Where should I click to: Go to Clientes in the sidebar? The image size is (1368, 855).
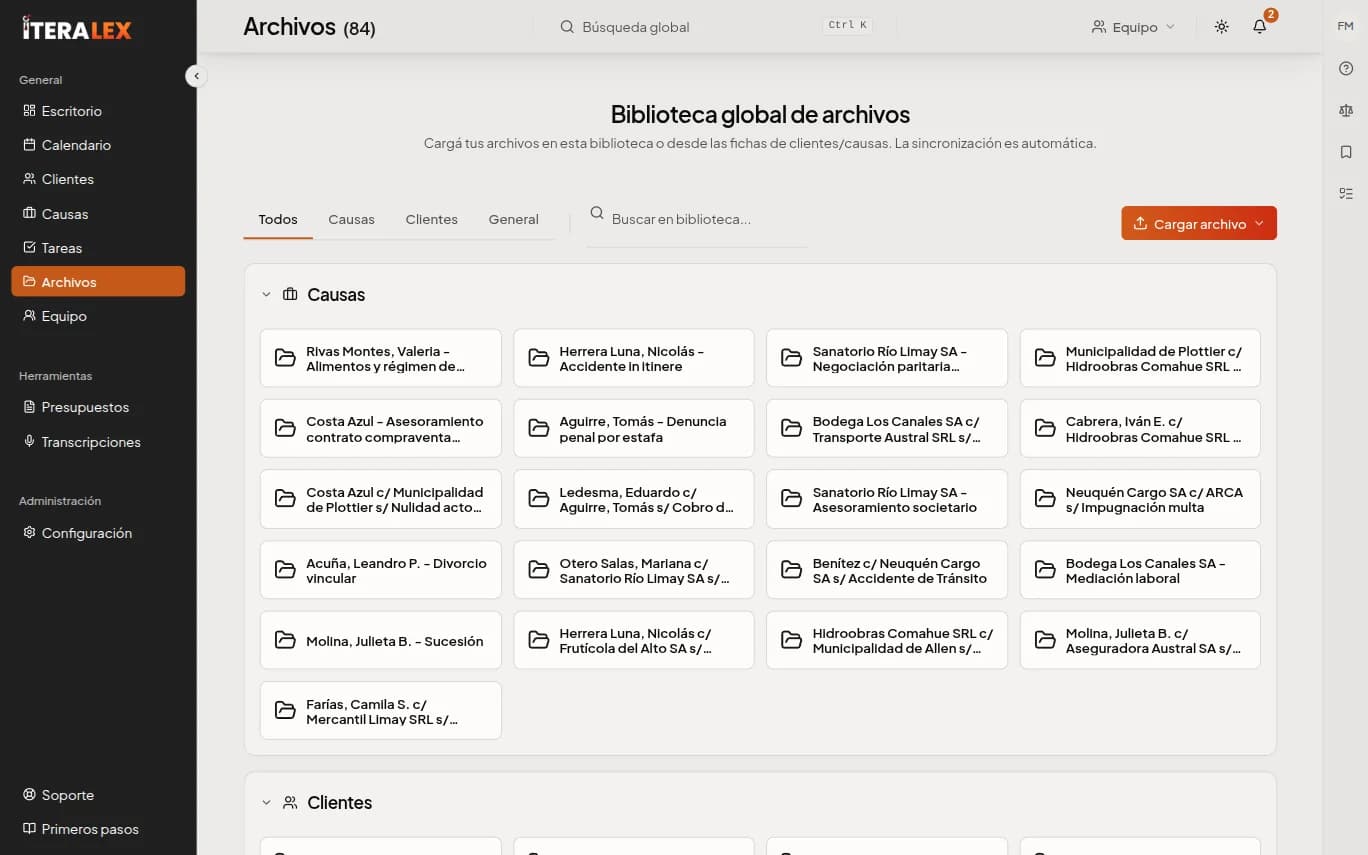click(x=98, y=179)
